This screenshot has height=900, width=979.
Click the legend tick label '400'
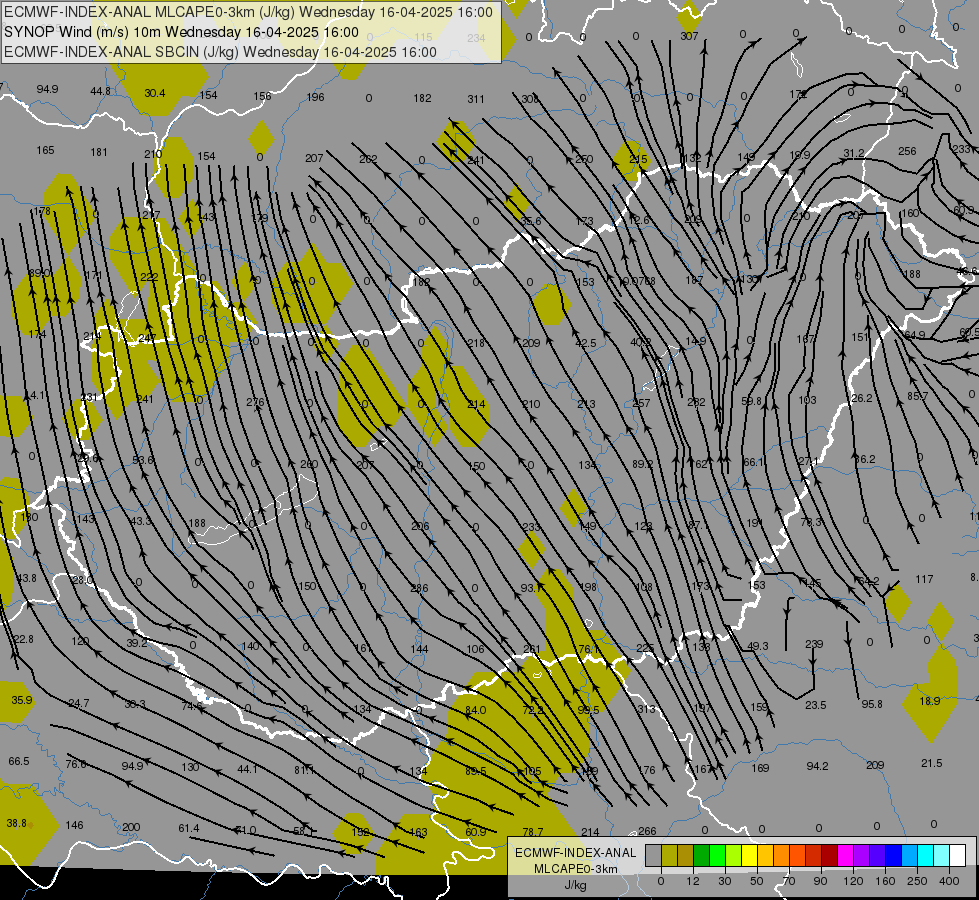pyautogui.click(x=949, y=881)
